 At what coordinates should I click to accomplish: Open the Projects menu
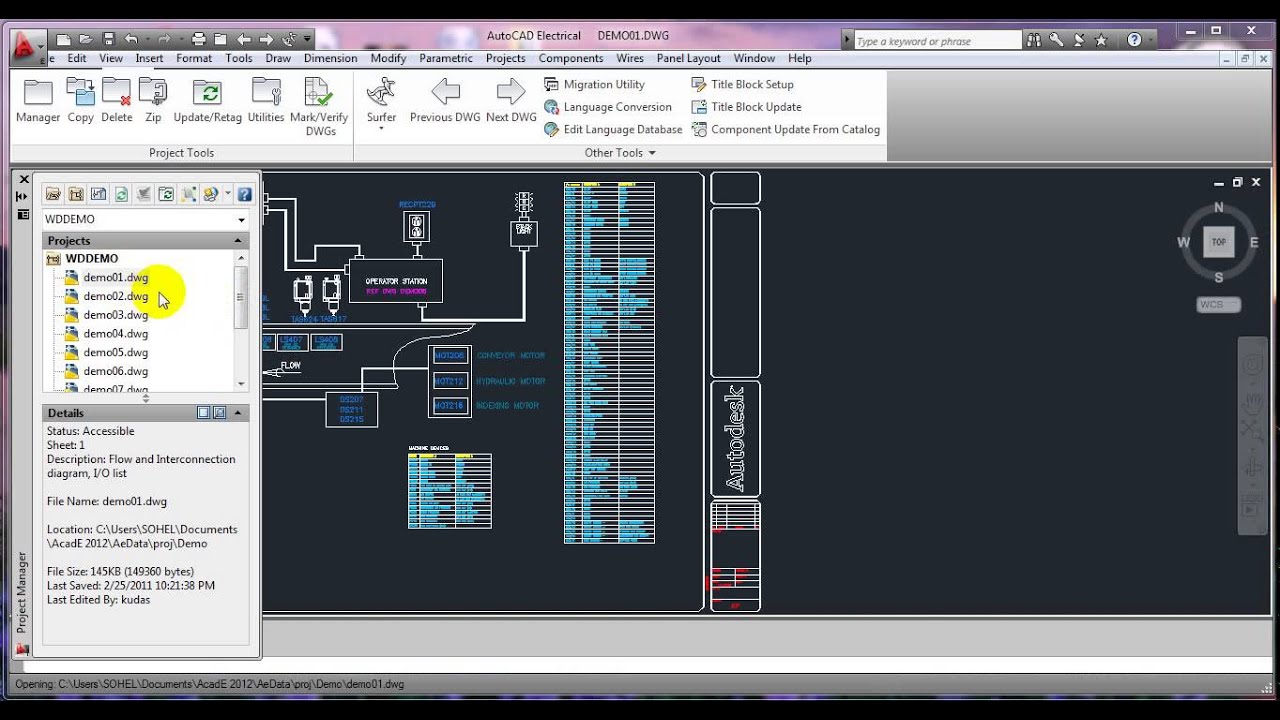(506, 59)
